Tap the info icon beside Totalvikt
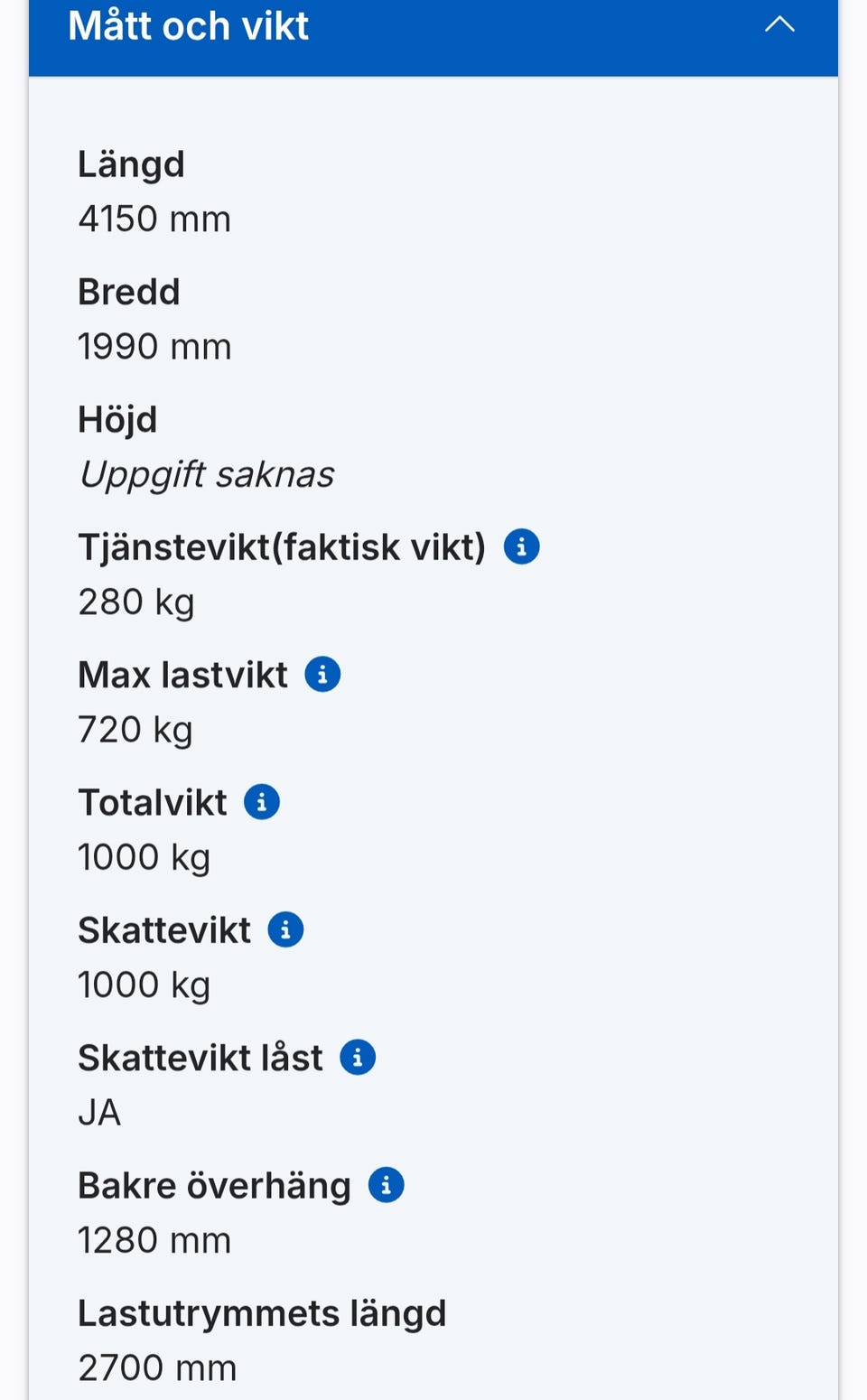867x1400 pixels. (262, 802)
